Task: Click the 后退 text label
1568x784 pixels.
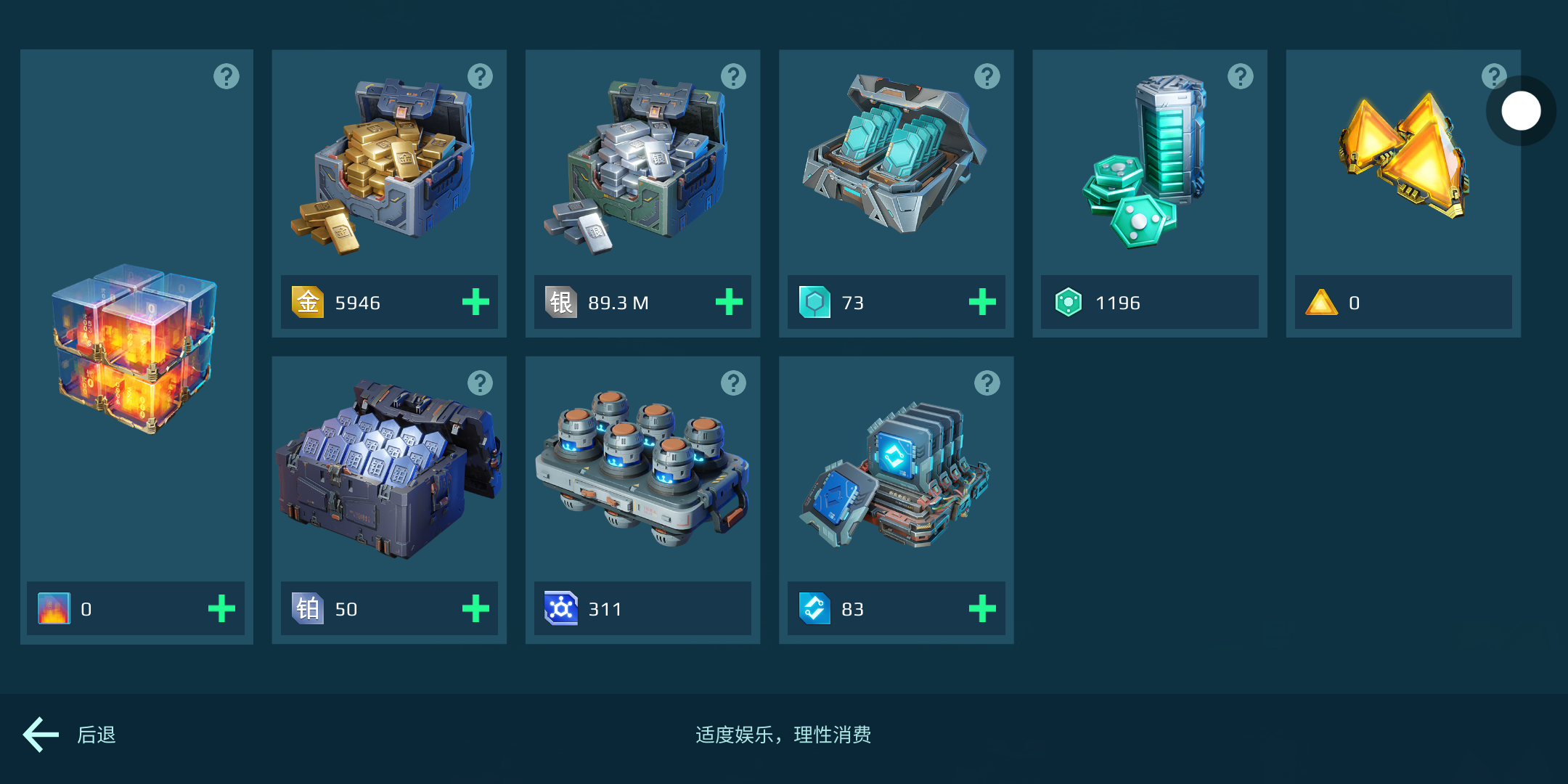Action: pos(97,735)
